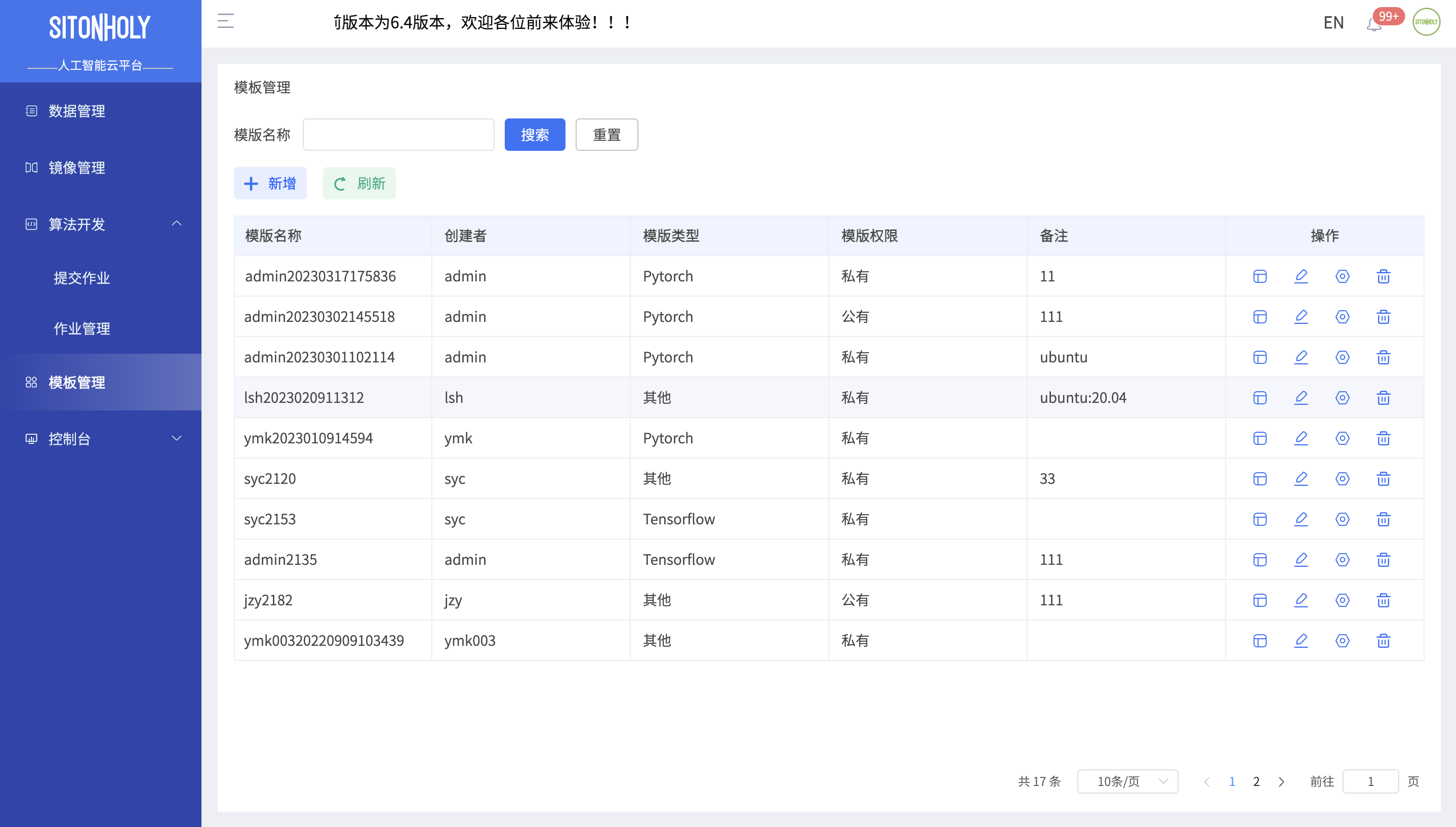The image size is (1456, 827).
Task: Click the 重置 reset button
Action: [x=606, y=135]
